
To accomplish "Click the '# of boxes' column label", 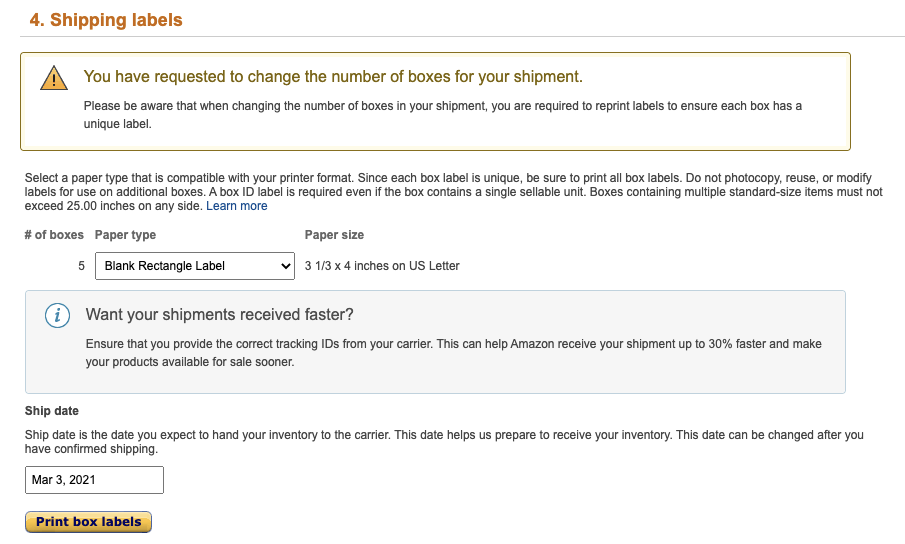I will tap(54, 235).
